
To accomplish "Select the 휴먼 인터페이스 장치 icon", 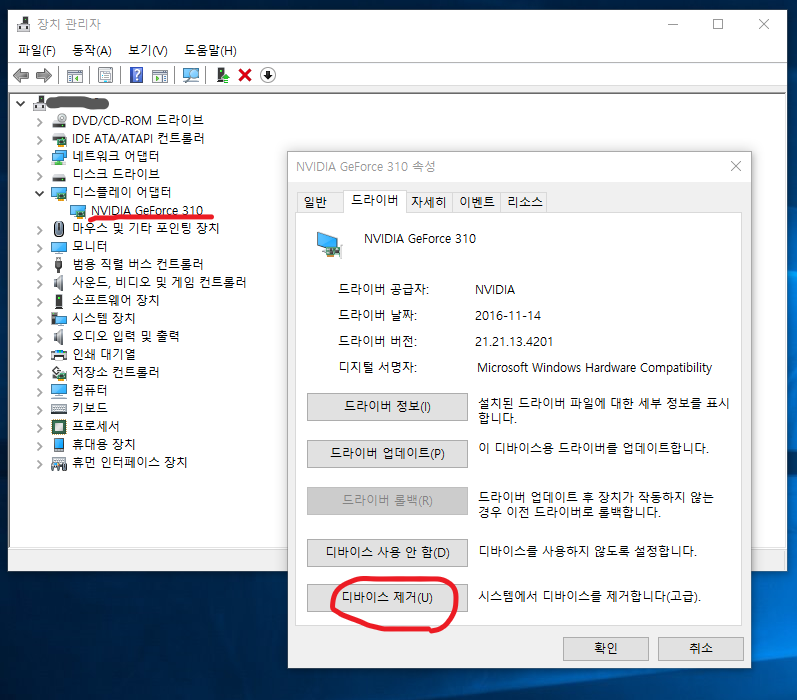I will (59, 463).
